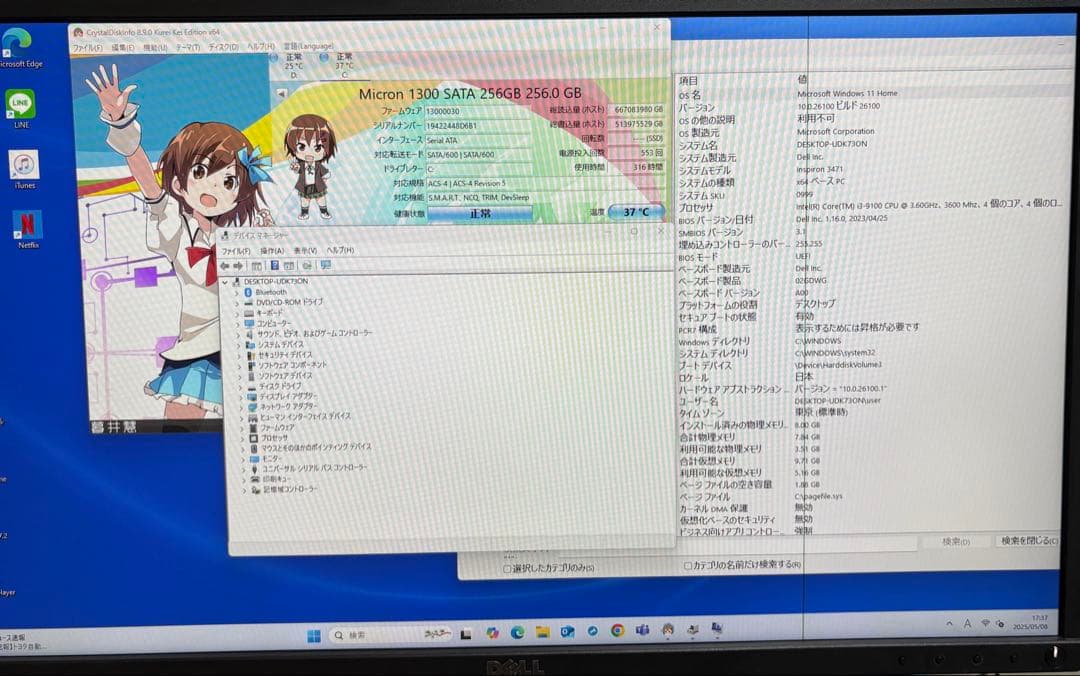Expand the Bluetooth node in Device Manager
The width and height of the screenshot is (1080, 676).
[x=239, y=293]
